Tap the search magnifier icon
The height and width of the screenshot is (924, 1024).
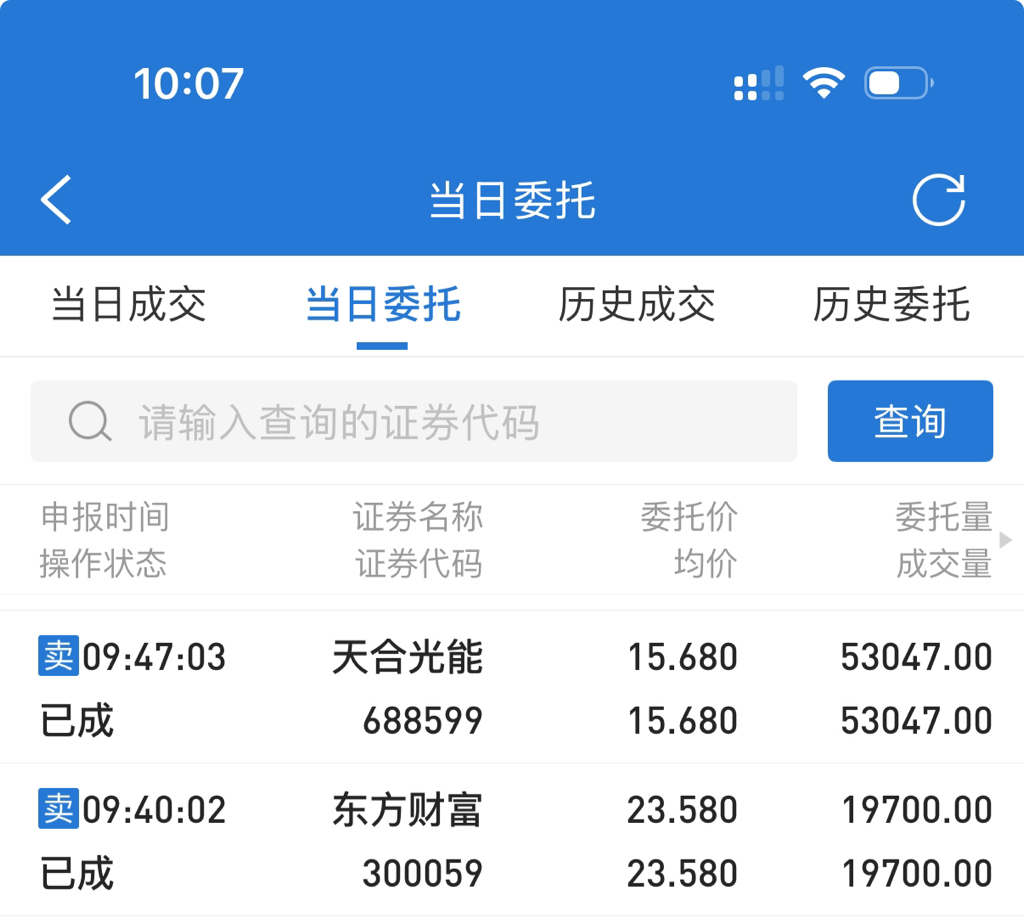(90, 421)
